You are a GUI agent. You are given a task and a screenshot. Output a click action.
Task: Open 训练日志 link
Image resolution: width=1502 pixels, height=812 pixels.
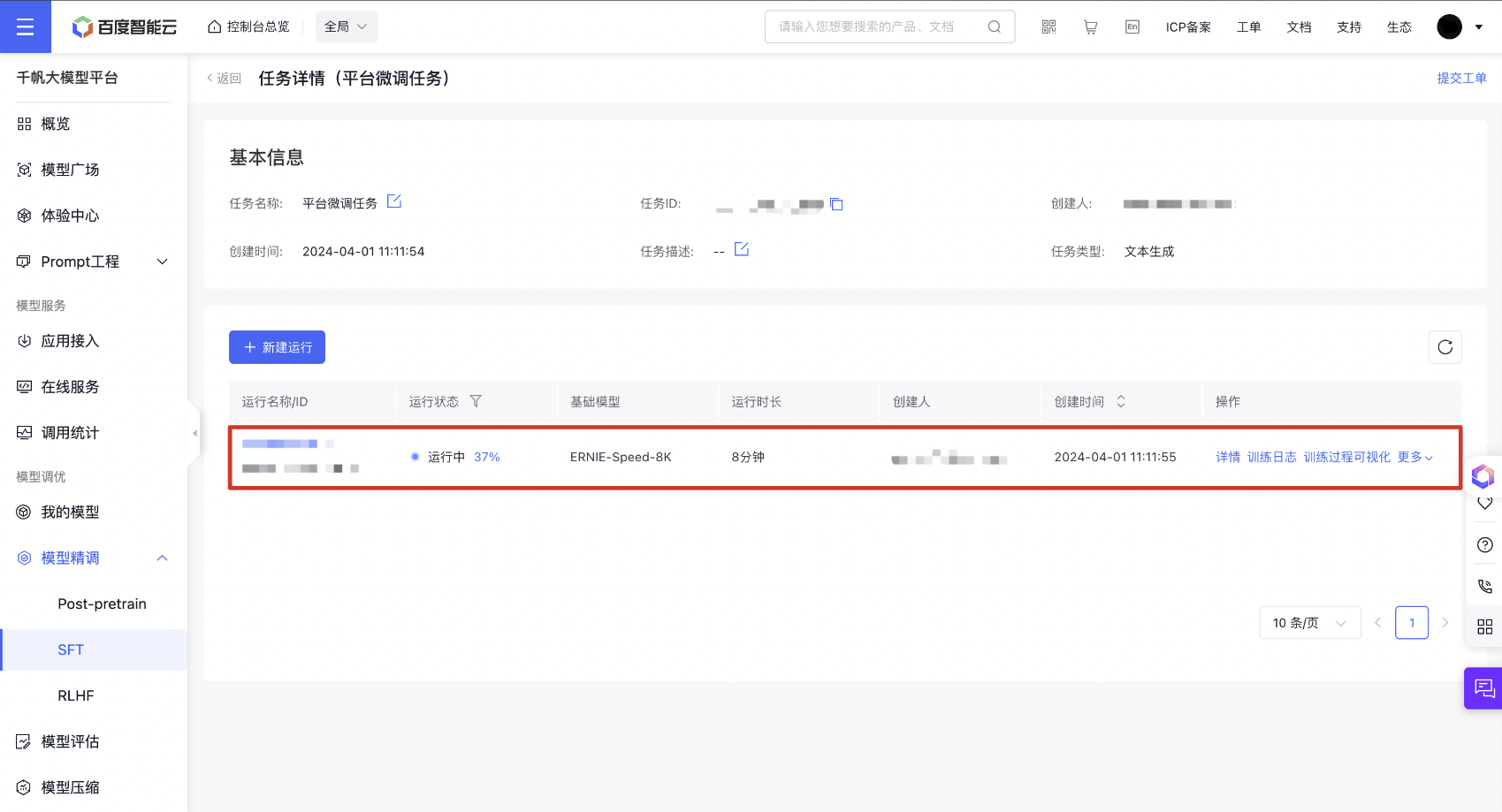tap(1271, 457)
